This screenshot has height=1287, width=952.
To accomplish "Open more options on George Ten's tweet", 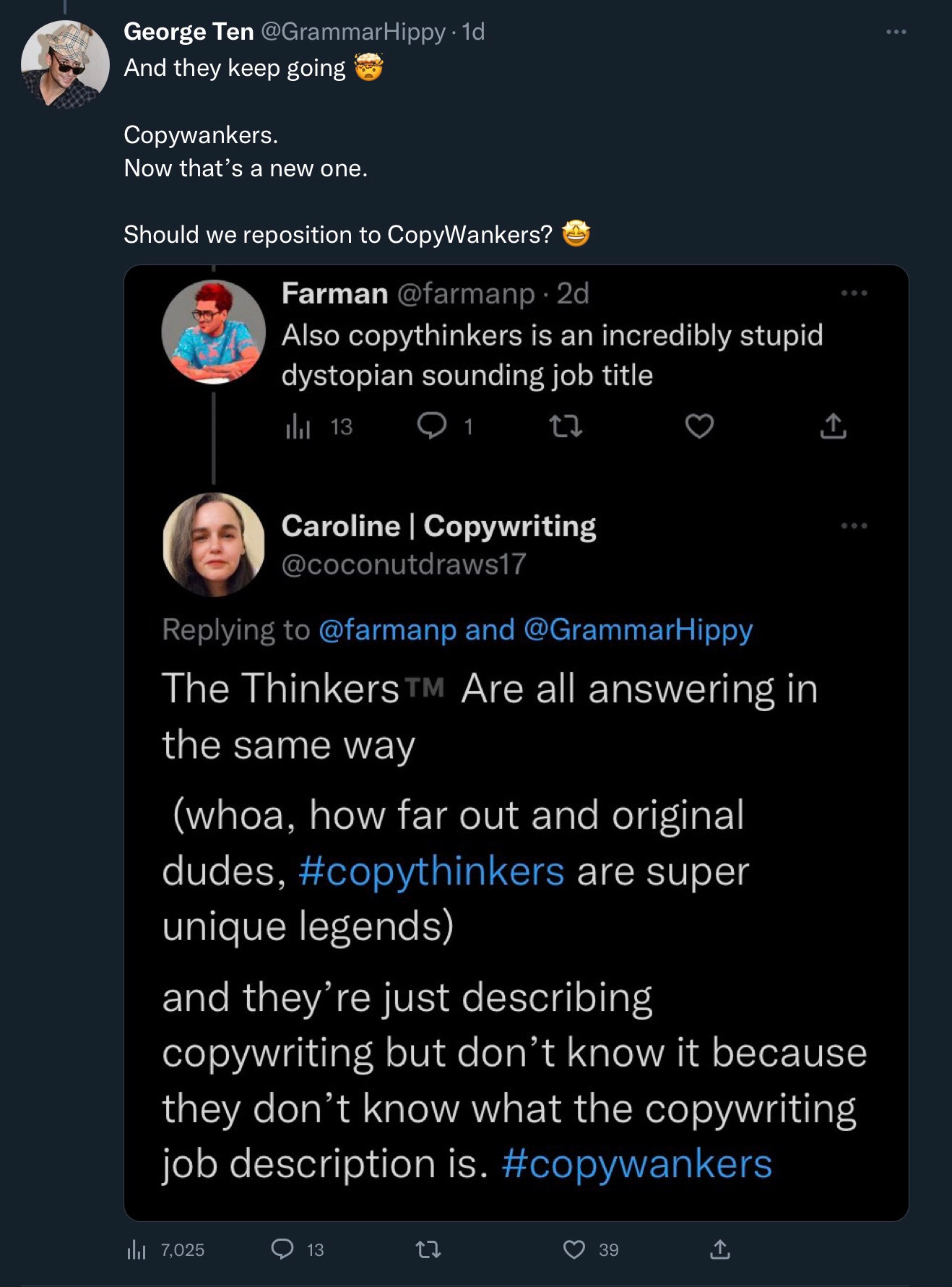I will [896, 32].
